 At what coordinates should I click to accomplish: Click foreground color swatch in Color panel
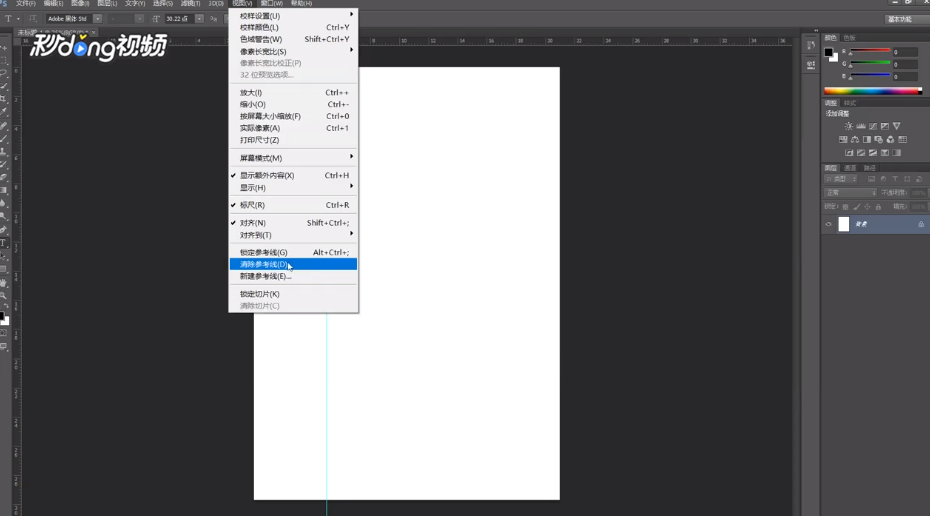829,52
